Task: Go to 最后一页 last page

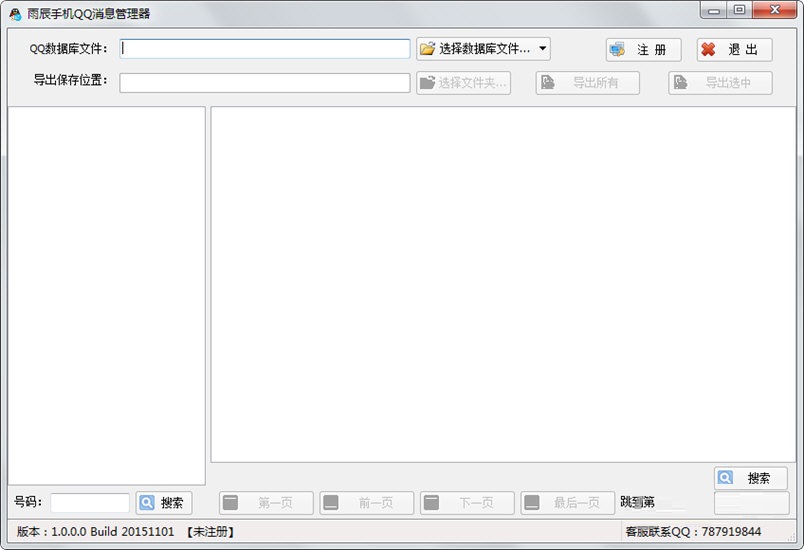Action: coord(568,503)
